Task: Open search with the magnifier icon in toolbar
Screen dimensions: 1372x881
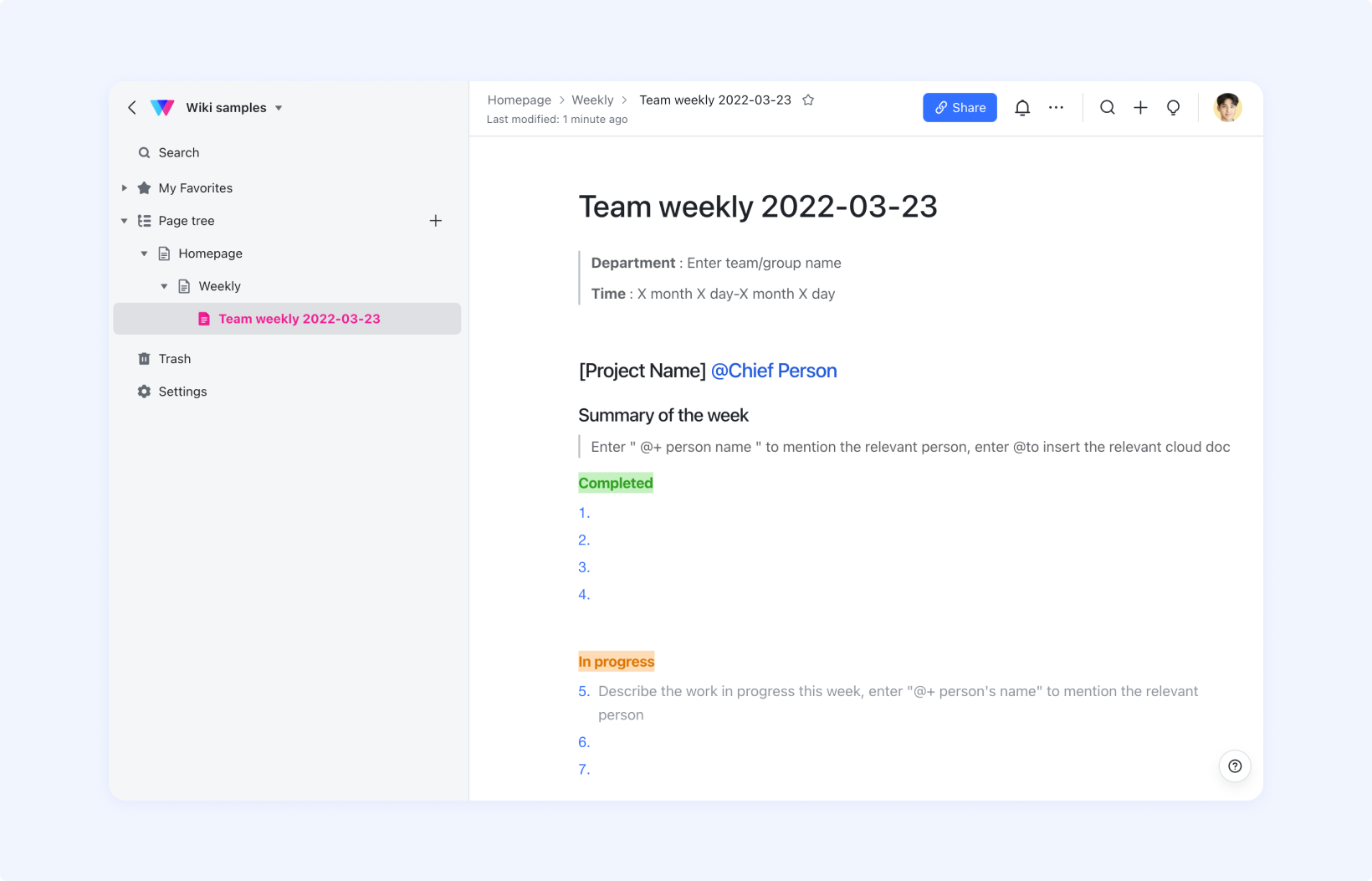Action: [1107, 107]
